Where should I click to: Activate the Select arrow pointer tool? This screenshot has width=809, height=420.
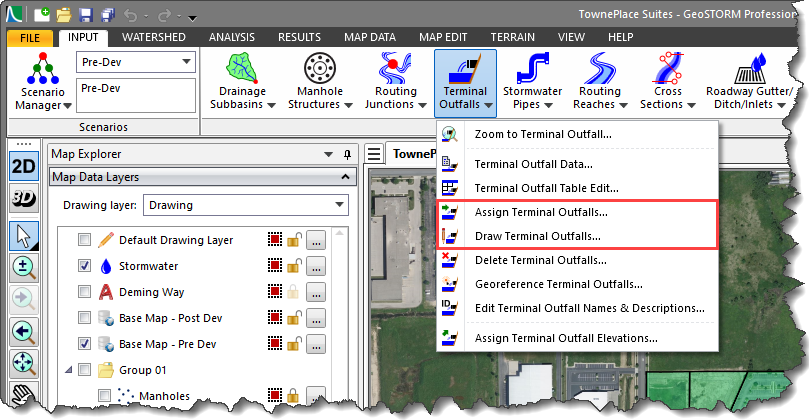click(x=24, y=236)
